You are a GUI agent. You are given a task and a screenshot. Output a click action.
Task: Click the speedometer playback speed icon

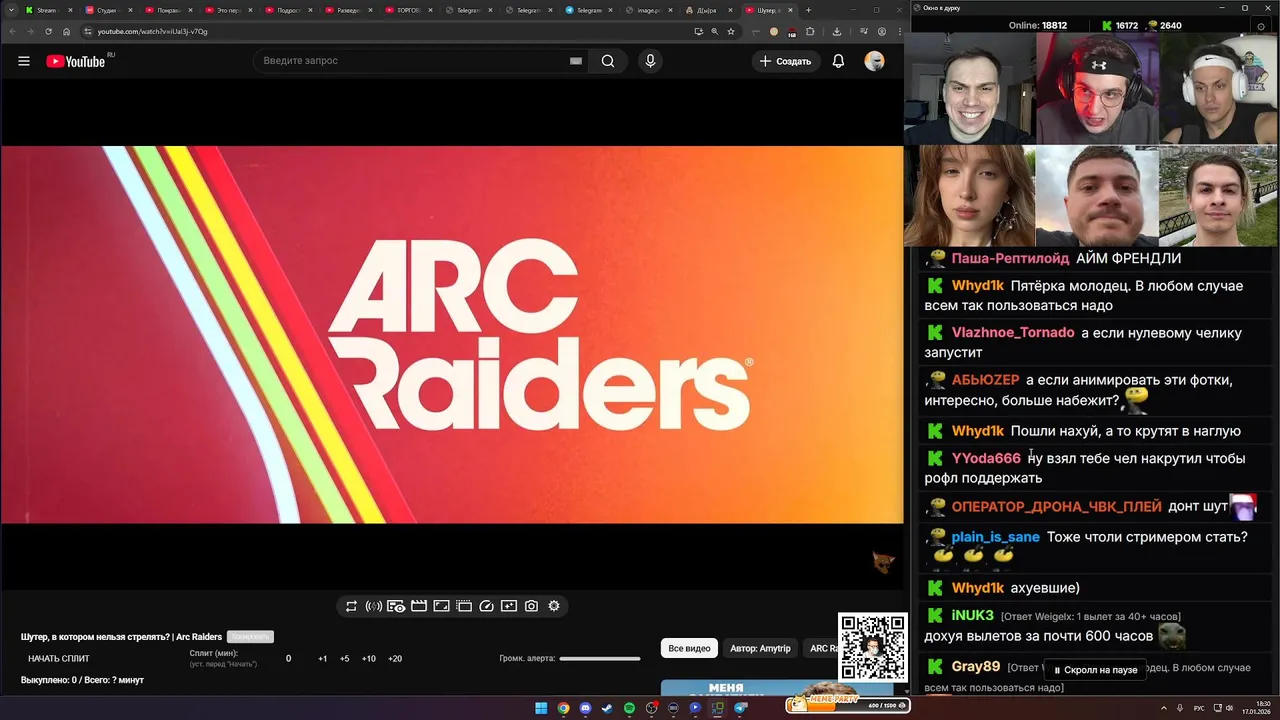(x=487, y=606)
